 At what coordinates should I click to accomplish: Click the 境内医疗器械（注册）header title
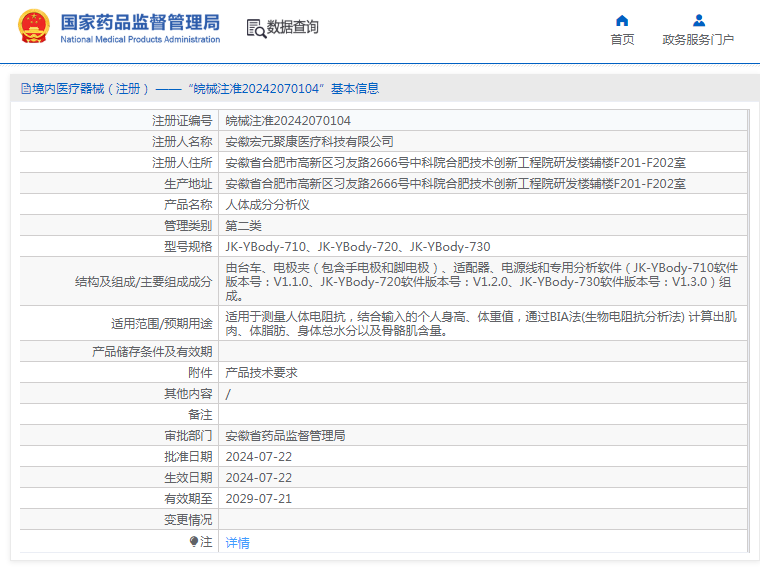91,89
